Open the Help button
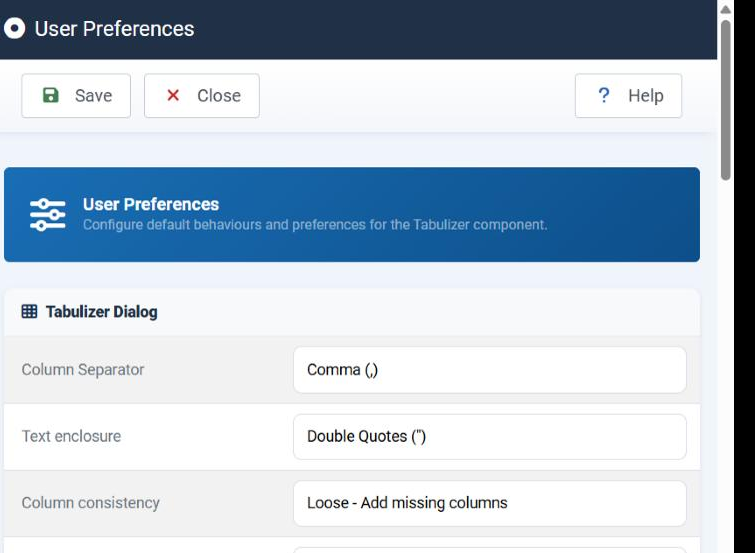The width and height of the screenshot is (755, 553). 628,96
